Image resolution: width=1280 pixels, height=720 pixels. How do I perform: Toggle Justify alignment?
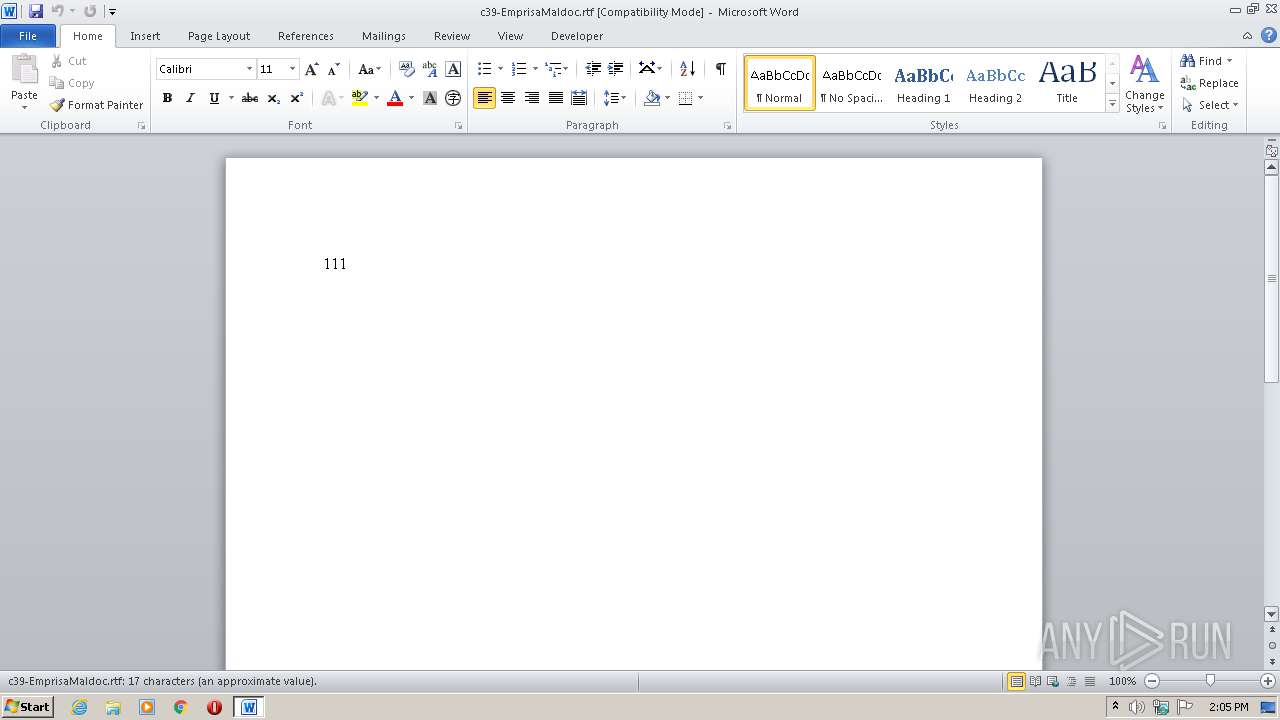(x=556, y=98)
